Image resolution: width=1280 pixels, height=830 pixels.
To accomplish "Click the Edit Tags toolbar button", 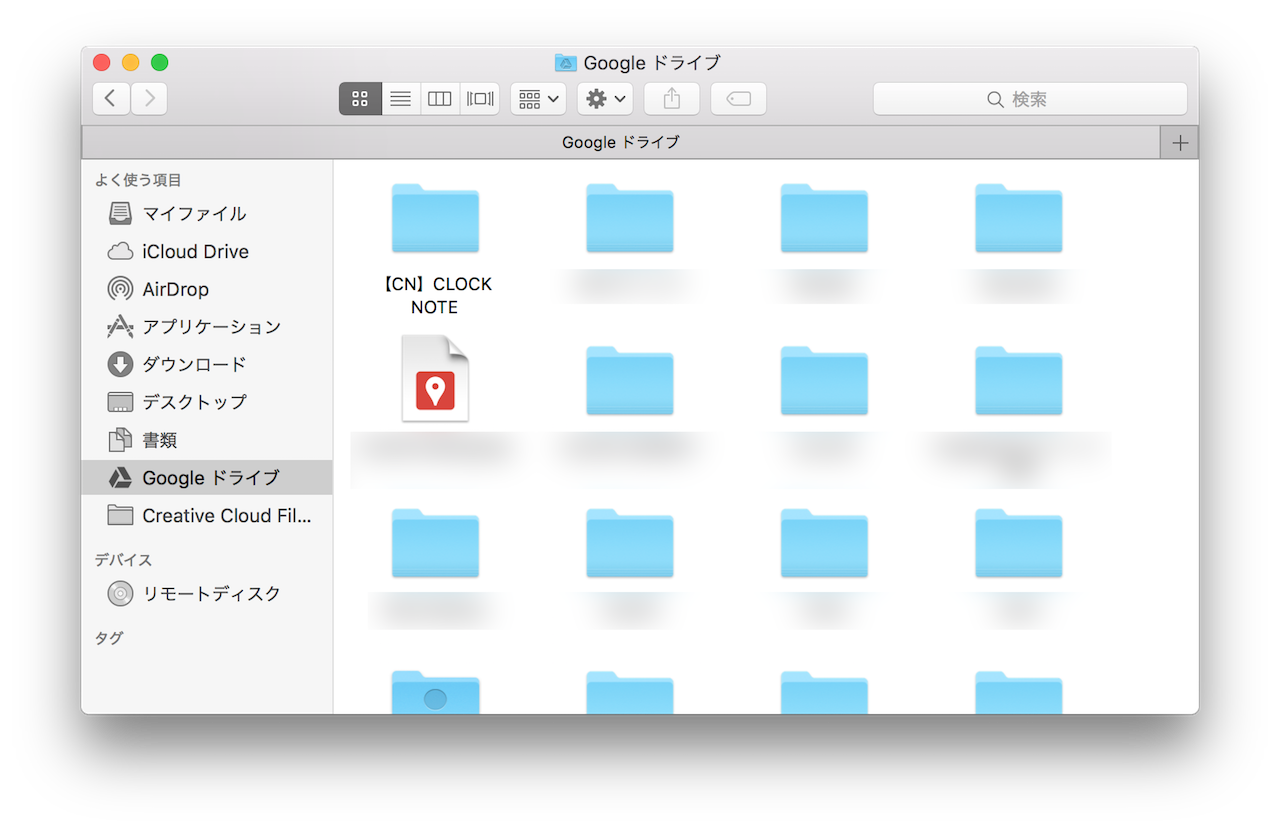I will (x=738, y=99).
